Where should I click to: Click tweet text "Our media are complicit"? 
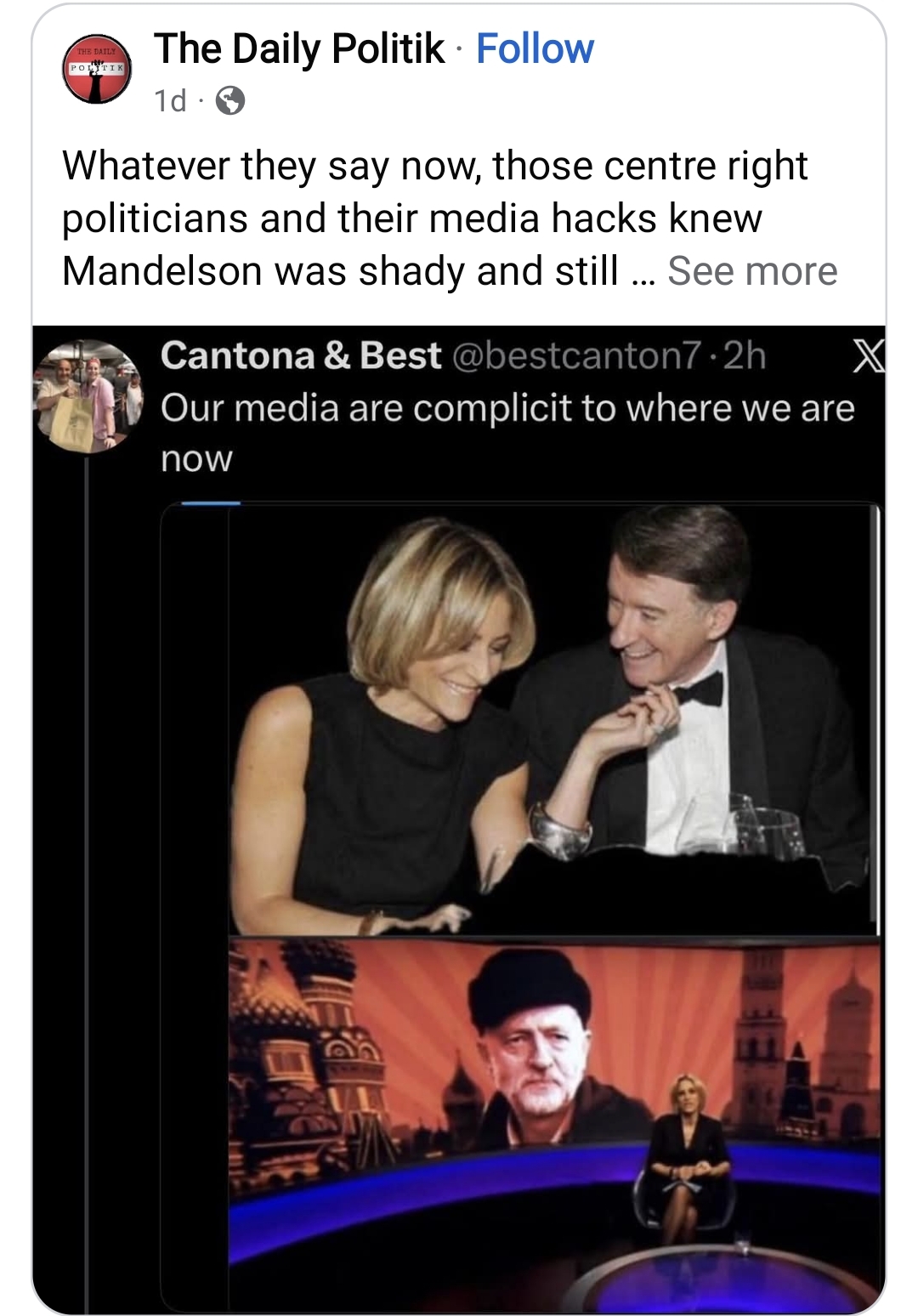tap(507, 408)
